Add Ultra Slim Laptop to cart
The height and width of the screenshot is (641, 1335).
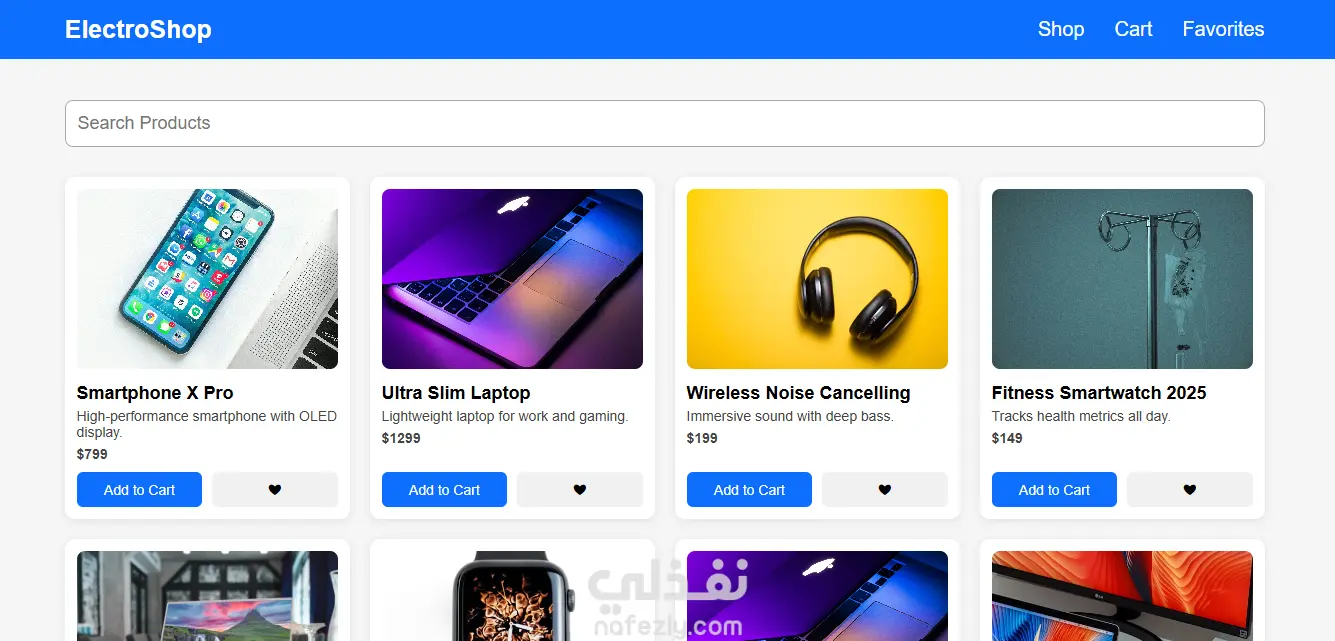[444, 490]
